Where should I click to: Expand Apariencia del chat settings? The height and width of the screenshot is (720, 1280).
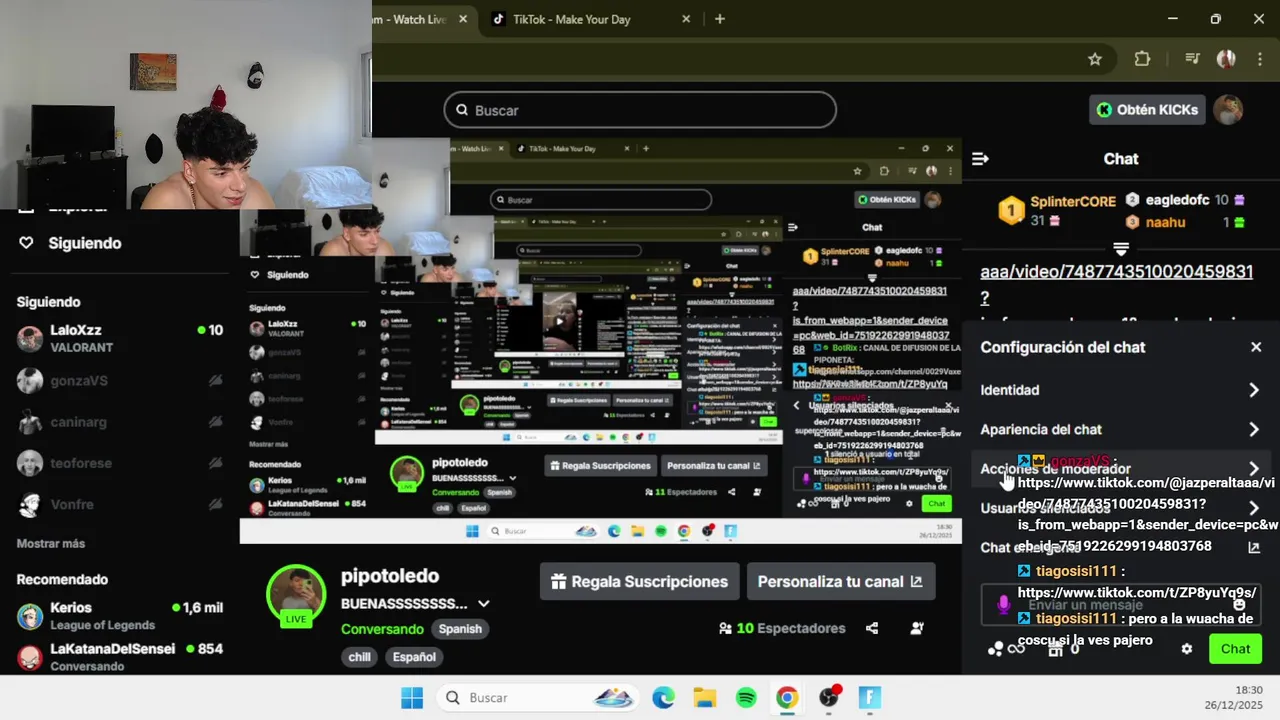[x=1120, y=429]
